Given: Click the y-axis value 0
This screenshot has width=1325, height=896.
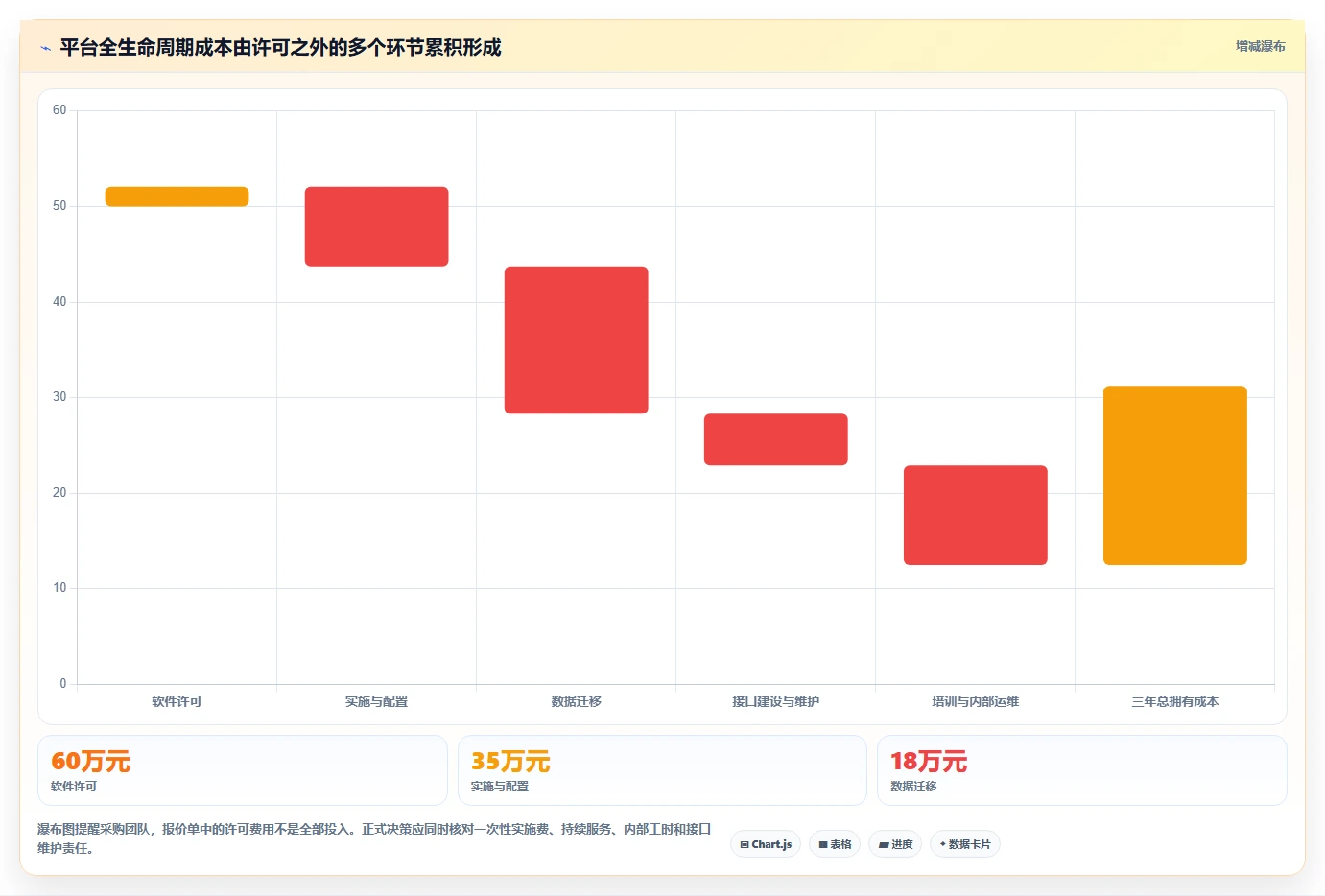Looking at the screenshot, I should (63, 684).
